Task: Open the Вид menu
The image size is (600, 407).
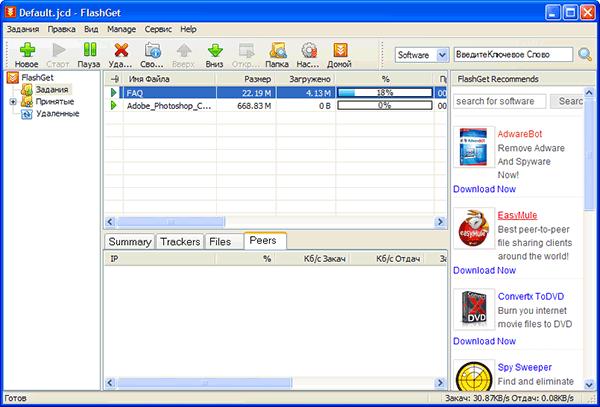Action: tap(91, 29)
